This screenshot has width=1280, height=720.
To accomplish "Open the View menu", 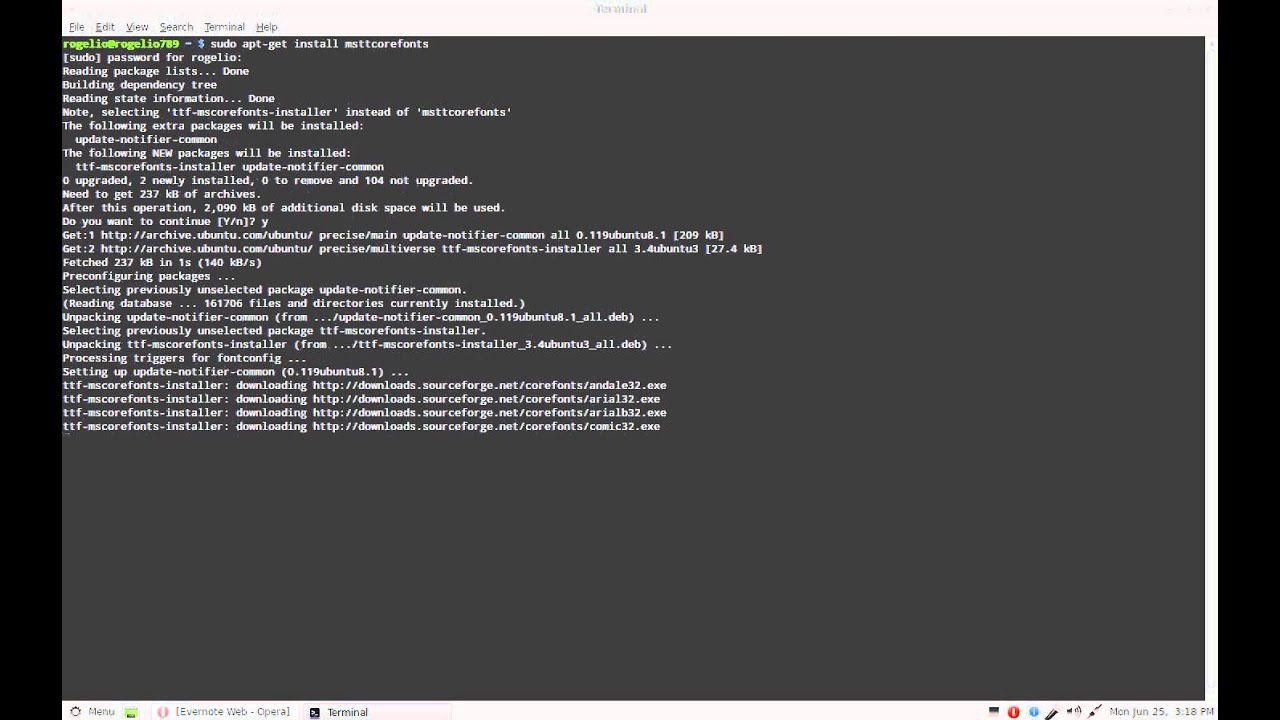I will tap(137, 27).
